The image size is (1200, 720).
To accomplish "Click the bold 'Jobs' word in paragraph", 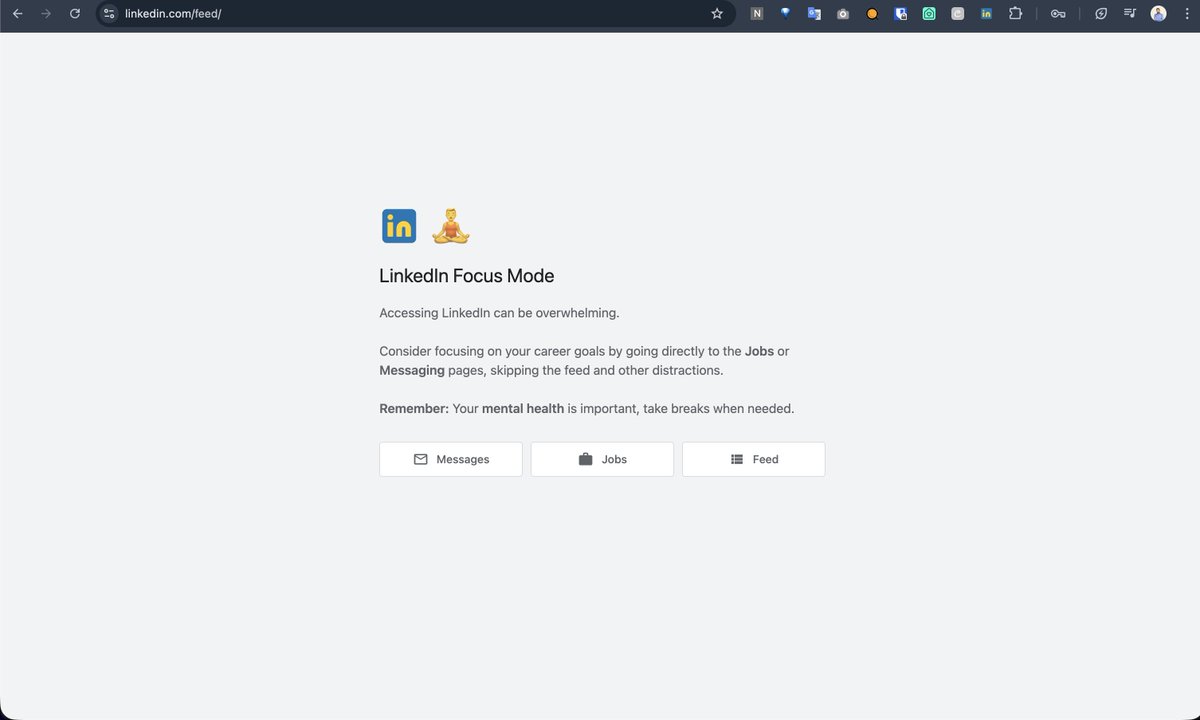I will pos(759,351).
